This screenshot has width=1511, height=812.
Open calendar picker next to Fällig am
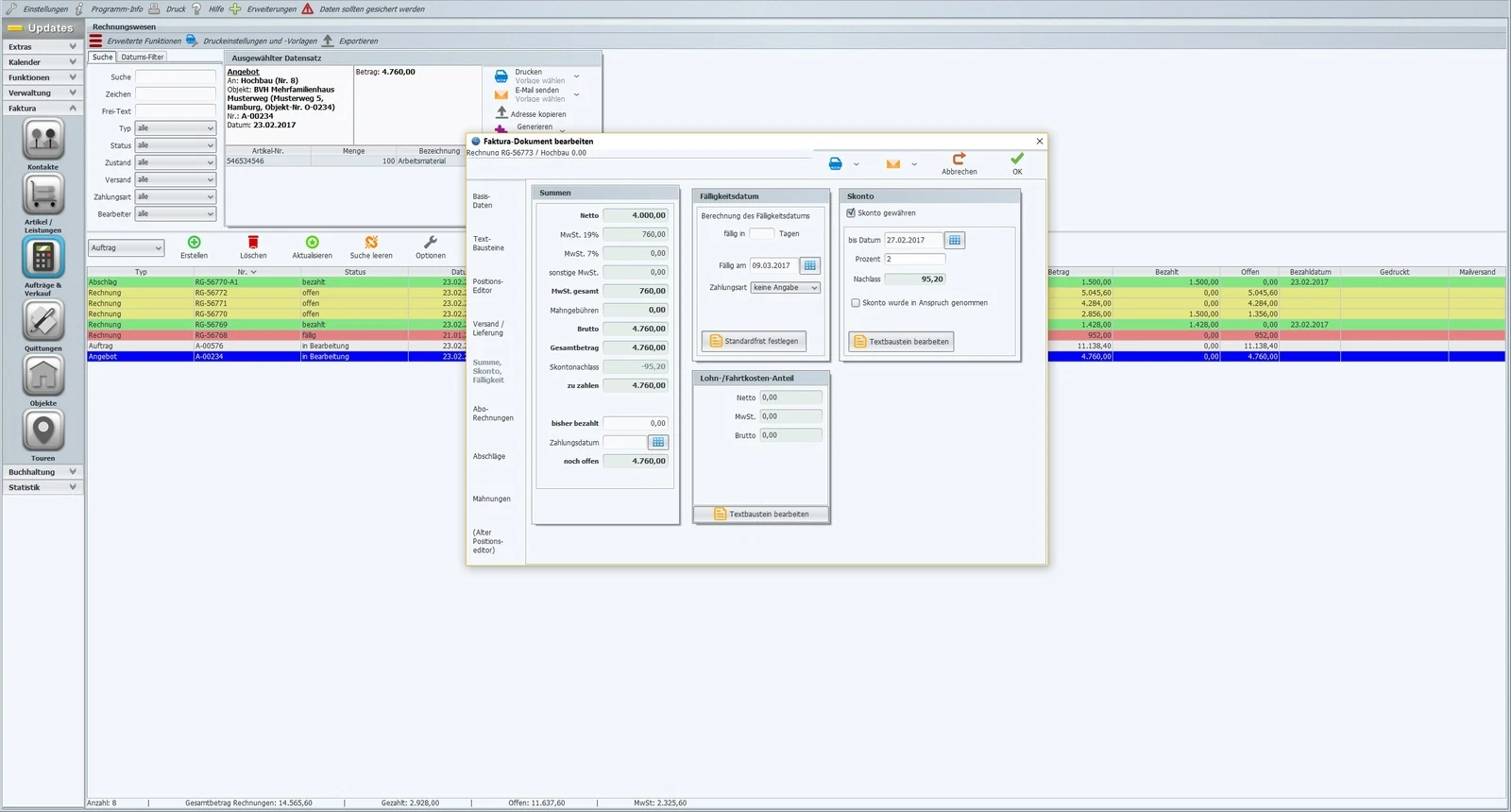[810, 265]
